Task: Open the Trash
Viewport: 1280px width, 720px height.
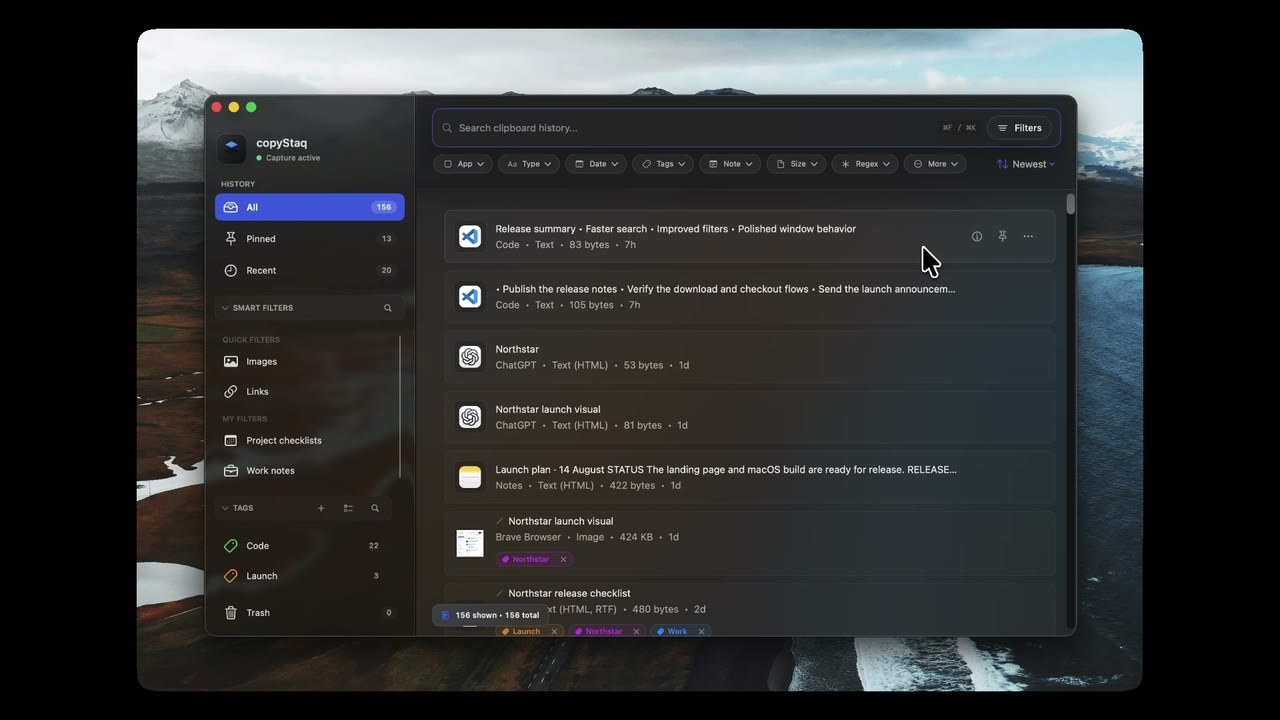Action: [308, 613]
